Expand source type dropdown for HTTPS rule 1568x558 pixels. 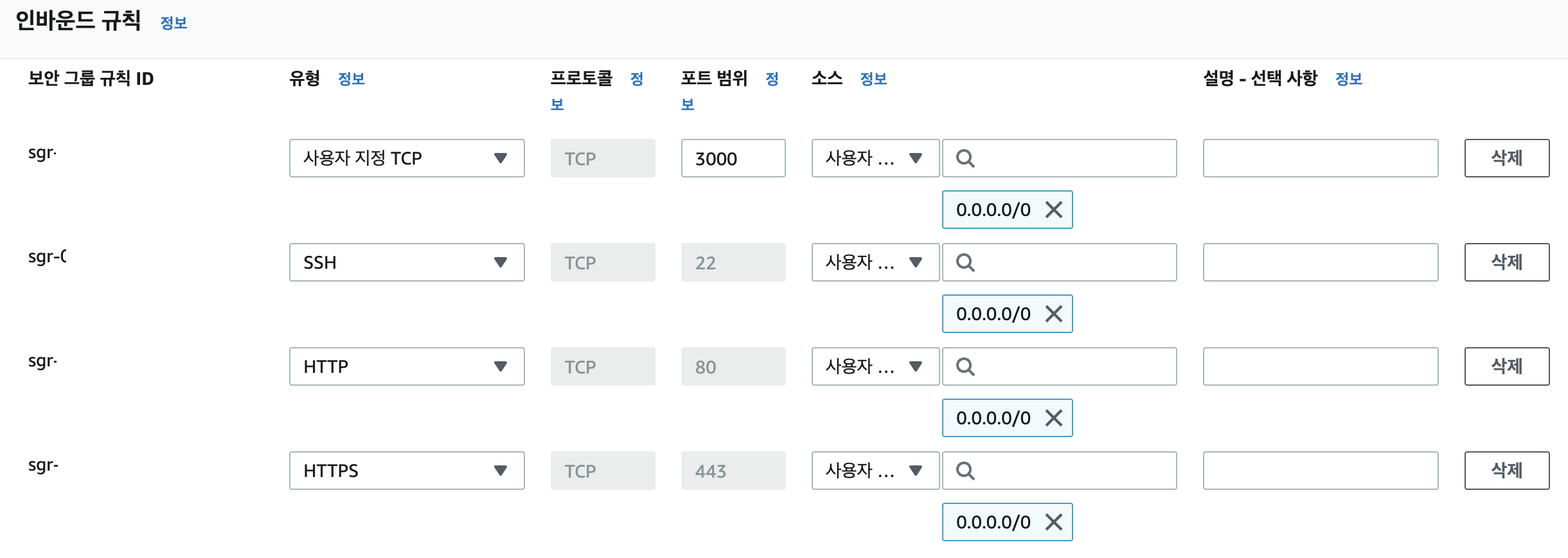pos(875,471)
